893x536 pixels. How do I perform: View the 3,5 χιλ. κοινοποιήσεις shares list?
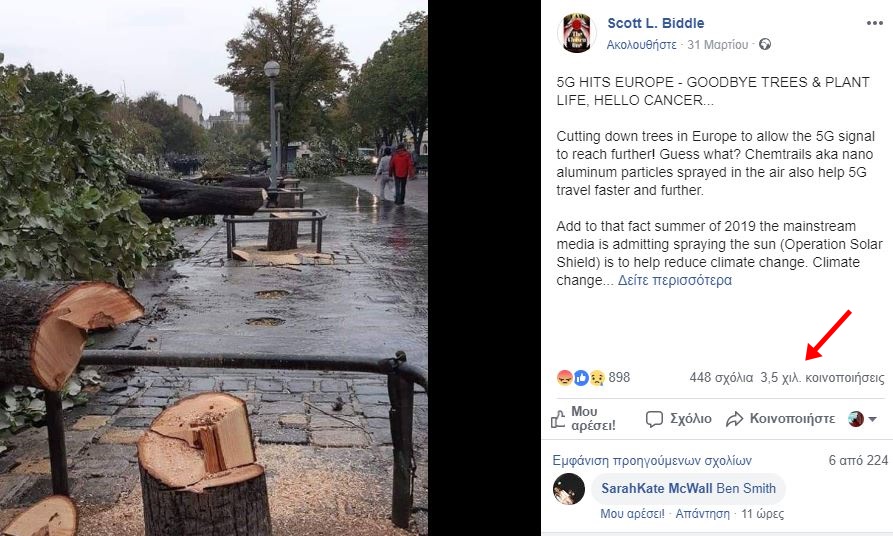pyautogui.click(x=822, y=378)
